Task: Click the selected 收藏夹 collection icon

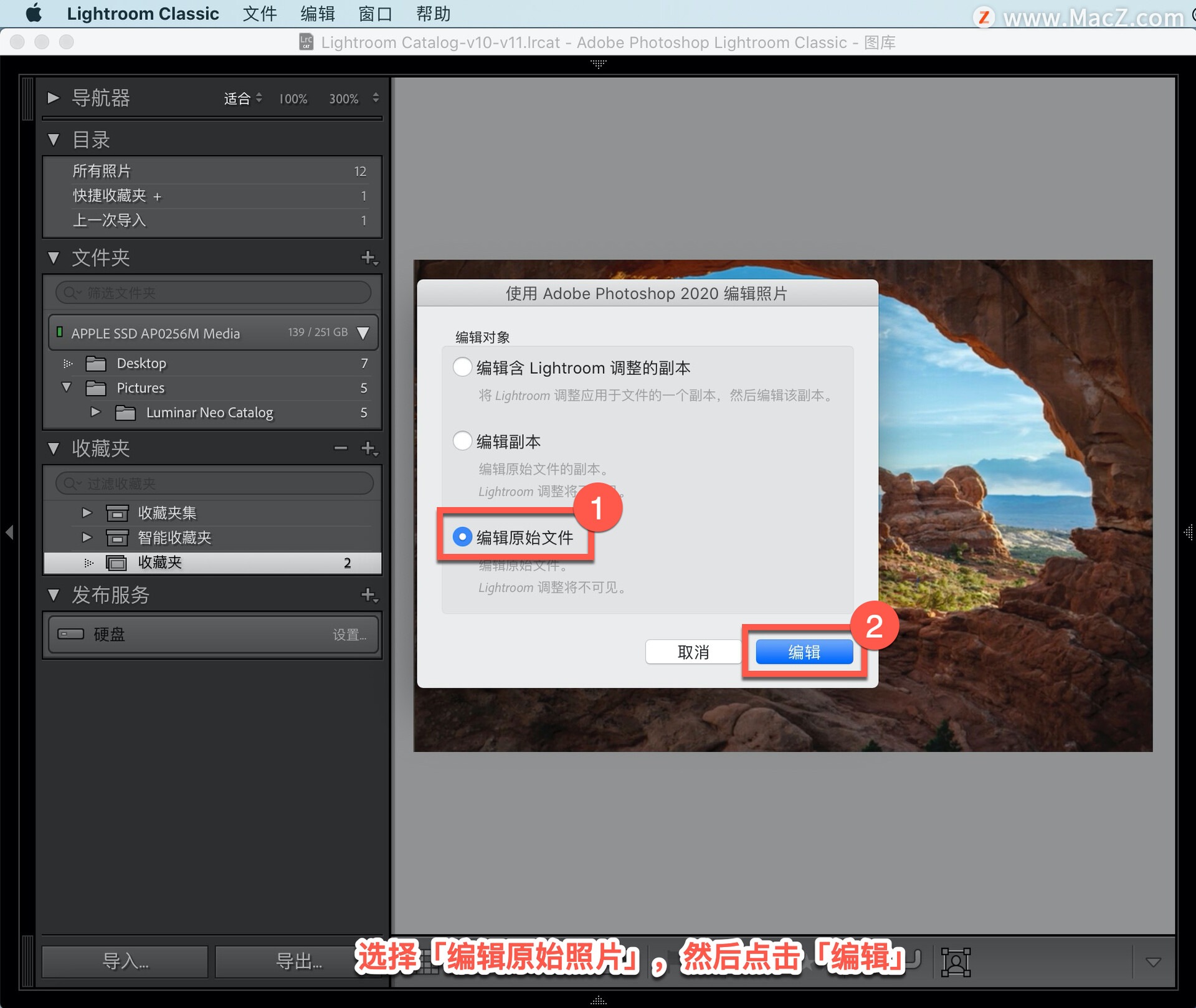Action: pyautogui.click(x=116, y=563)
